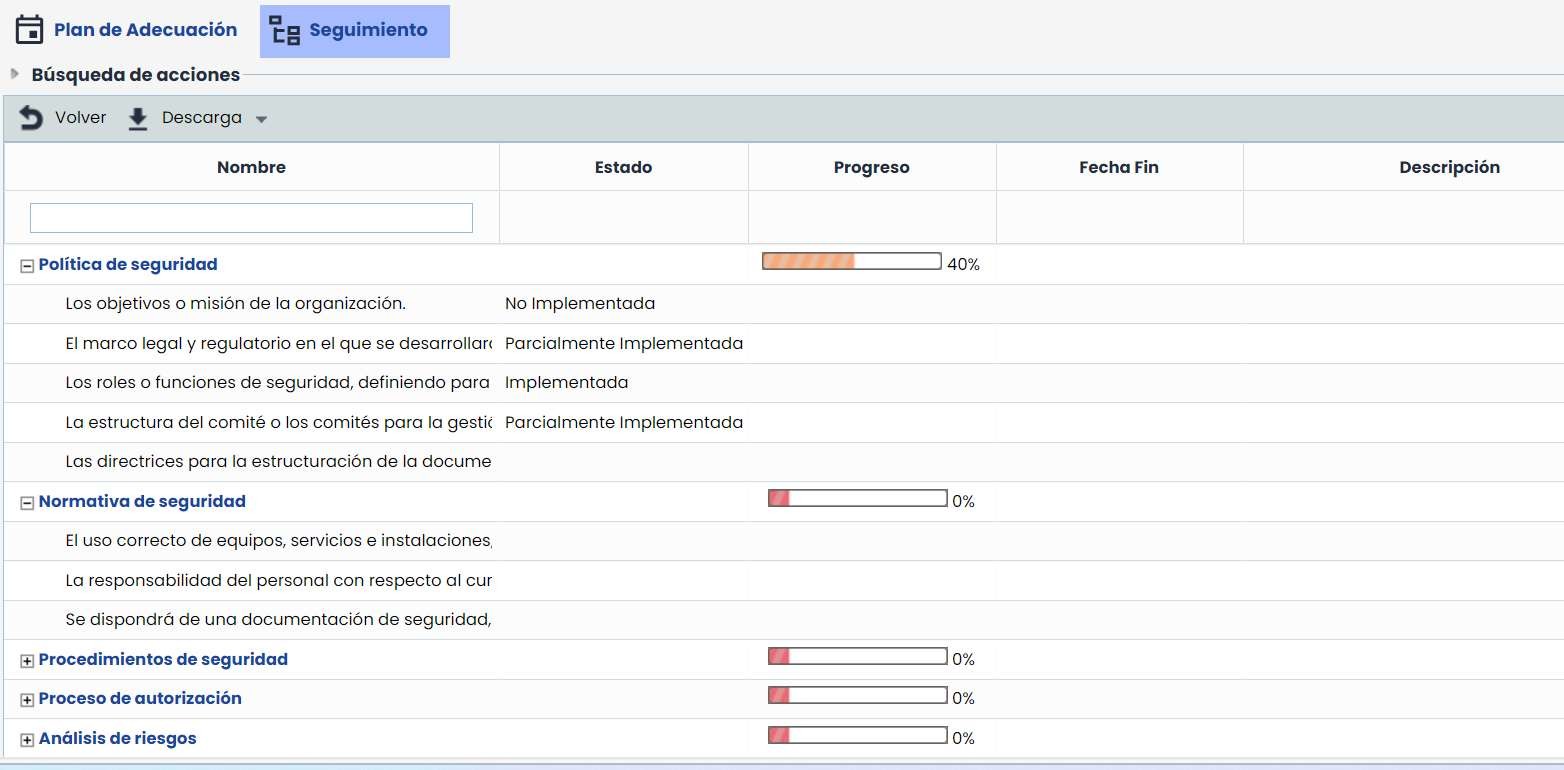Expand the Procedimientos de seguridad group
The width and height of the screenshot is (1564, 770).
[x=27, y=660]
